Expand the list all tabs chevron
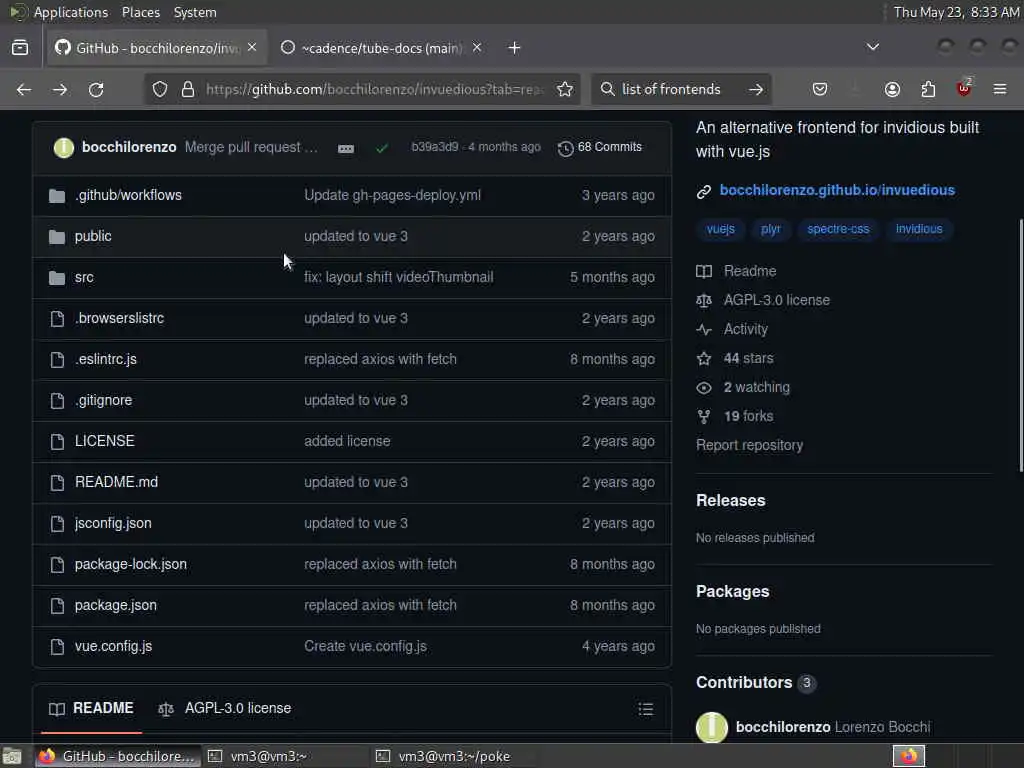The height and width of the screenshot is (768, 1024). (x=872, y=47)
